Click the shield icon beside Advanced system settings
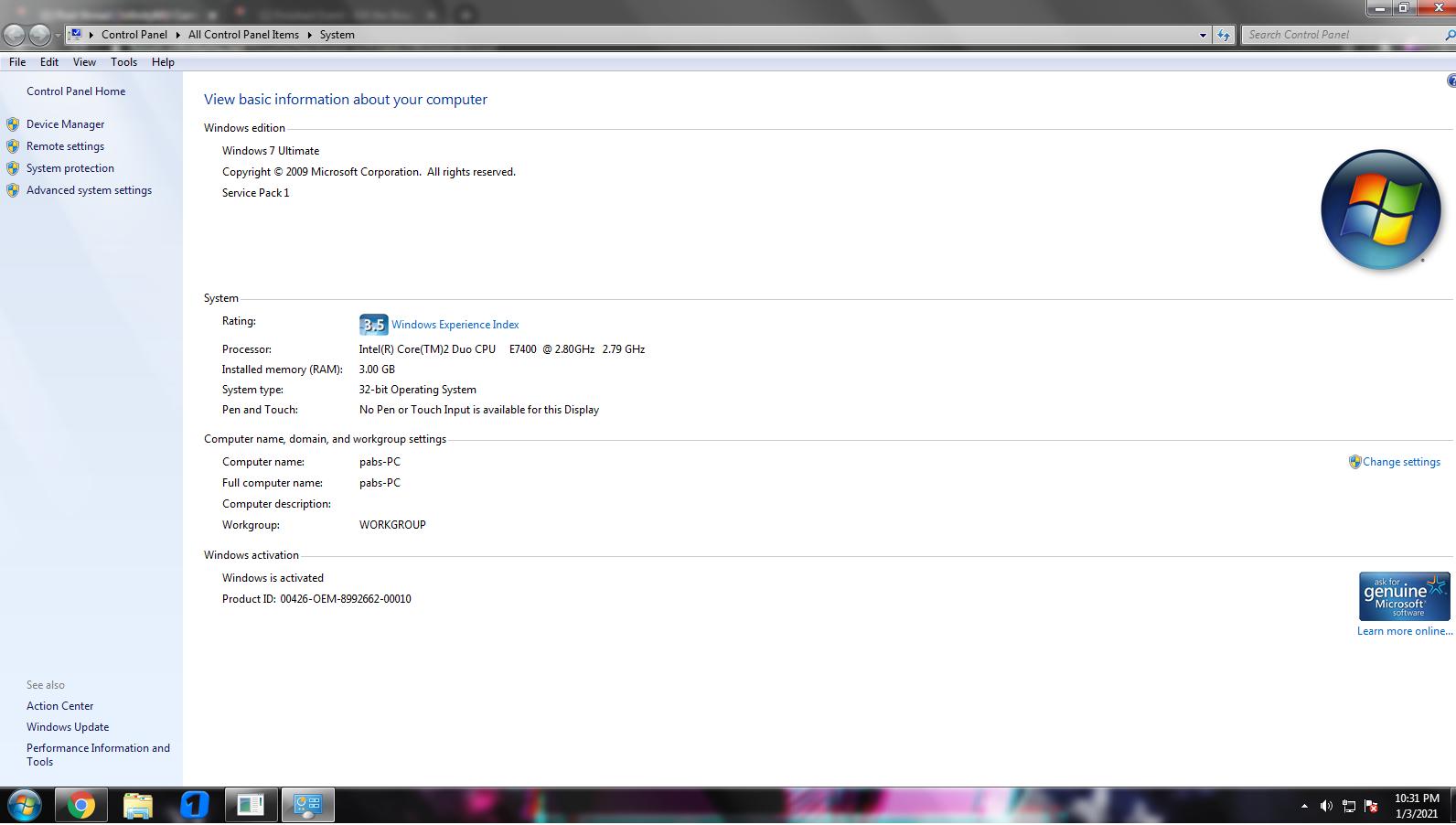The height and width of the screenshot is (825, 1456). [13, 190]
